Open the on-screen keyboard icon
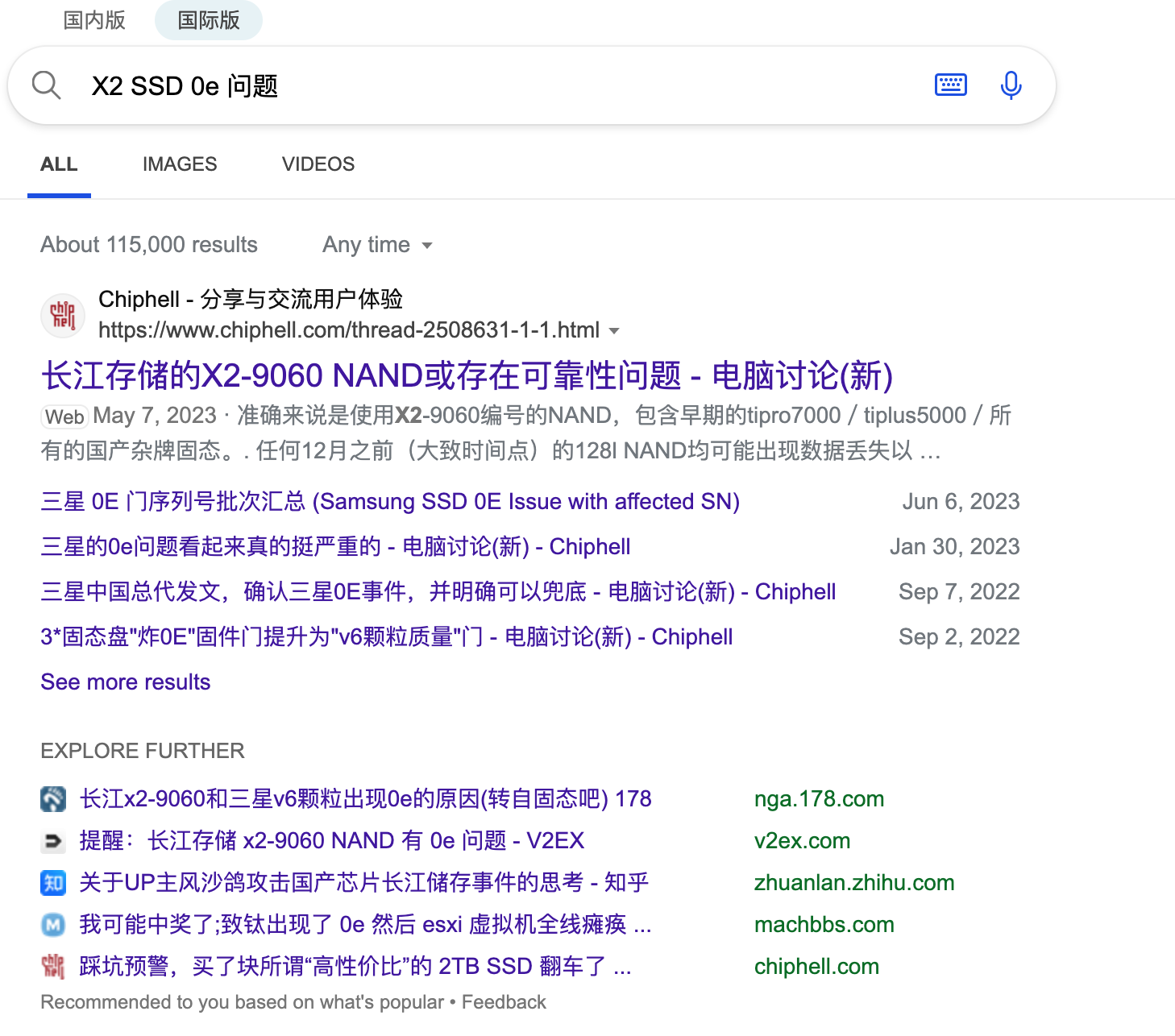The height and width of the screenshot is (1036, 1175). (951, 85)
